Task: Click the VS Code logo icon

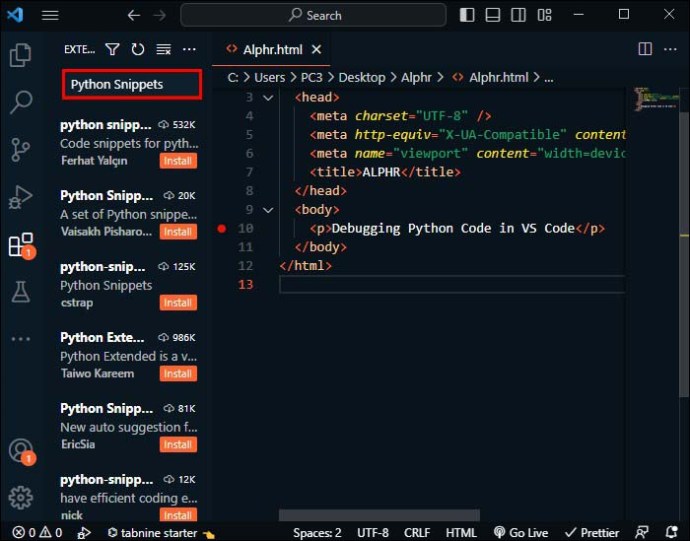Action: (x=15, y=15)
